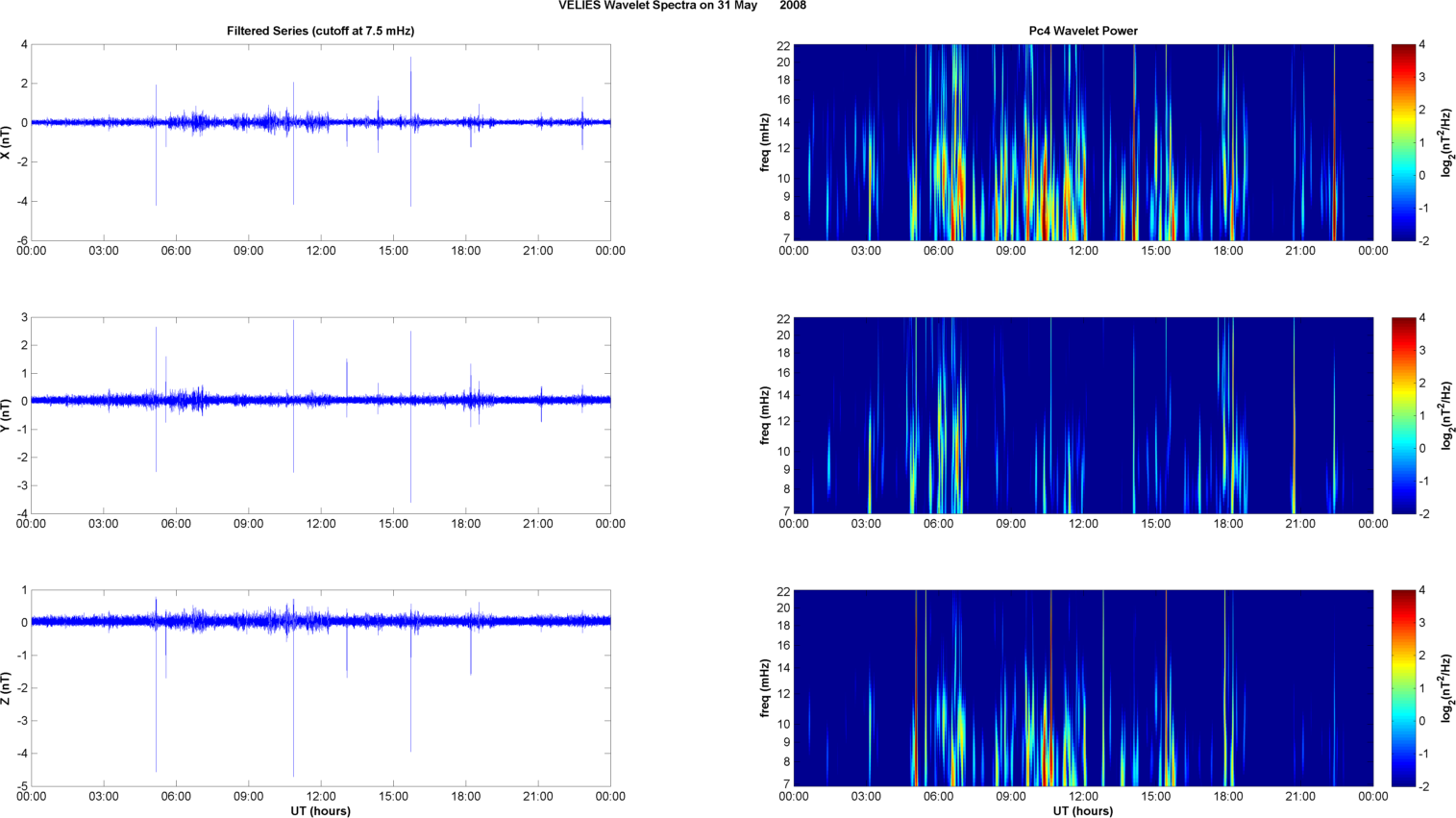Click the X (nT) axis label
The height and width of the screenshot is (818, 1456).
click(x=6, y=142)
